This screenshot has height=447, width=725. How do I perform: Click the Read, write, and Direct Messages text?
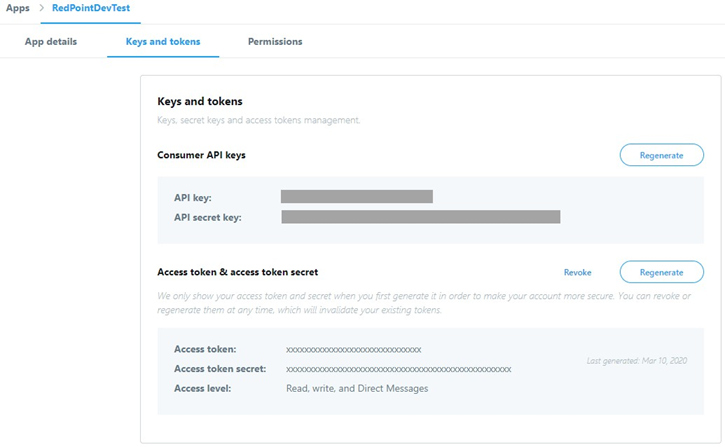[357, 388]
